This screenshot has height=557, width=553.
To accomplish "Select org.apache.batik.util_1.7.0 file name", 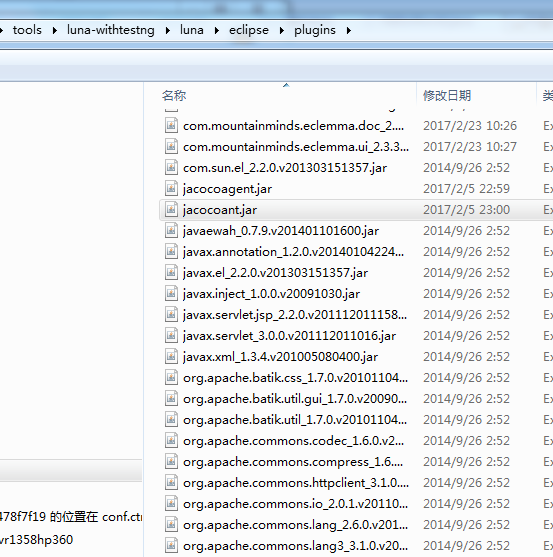I will 295,420.
